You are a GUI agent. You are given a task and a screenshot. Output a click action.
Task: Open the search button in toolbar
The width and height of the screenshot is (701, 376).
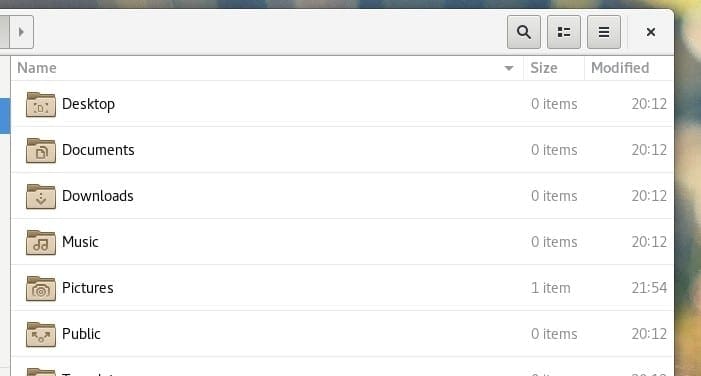point(524,32)
